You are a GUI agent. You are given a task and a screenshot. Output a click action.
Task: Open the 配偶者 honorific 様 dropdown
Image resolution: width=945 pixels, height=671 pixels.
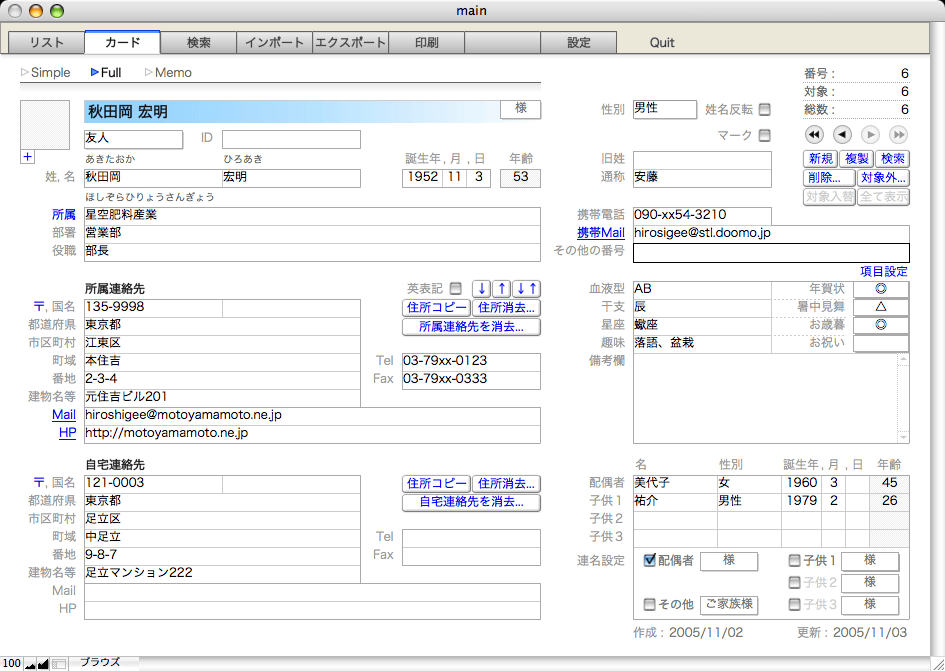tap(729, 561)
